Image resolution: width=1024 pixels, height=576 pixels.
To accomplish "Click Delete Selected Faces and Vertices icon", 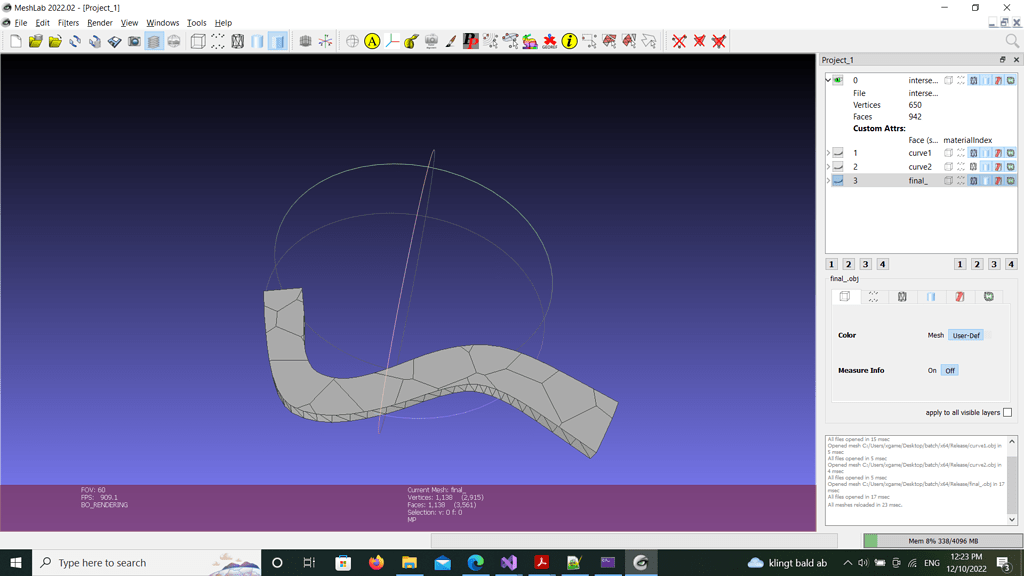I will click(x=719, y=41).
